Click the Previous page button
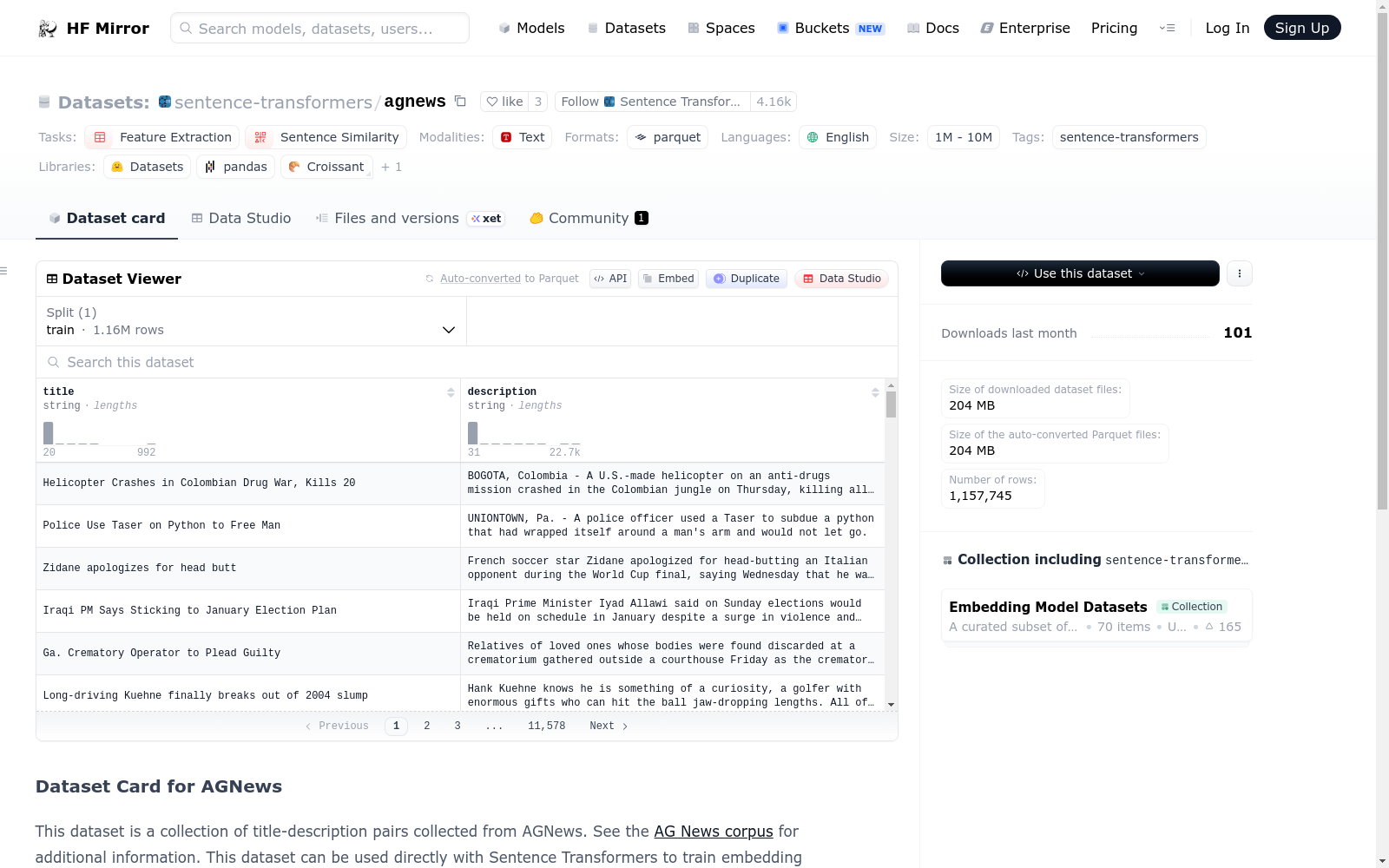The height and width of the screenshot is (868, 1389). tap(337, 727)
